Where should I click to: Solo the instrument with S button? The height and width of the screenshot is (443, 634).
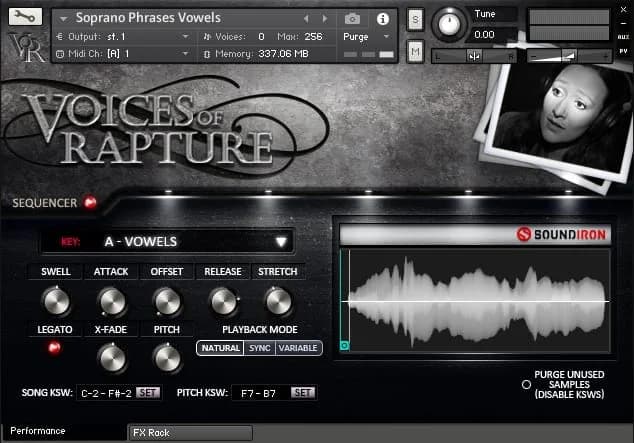415,19
